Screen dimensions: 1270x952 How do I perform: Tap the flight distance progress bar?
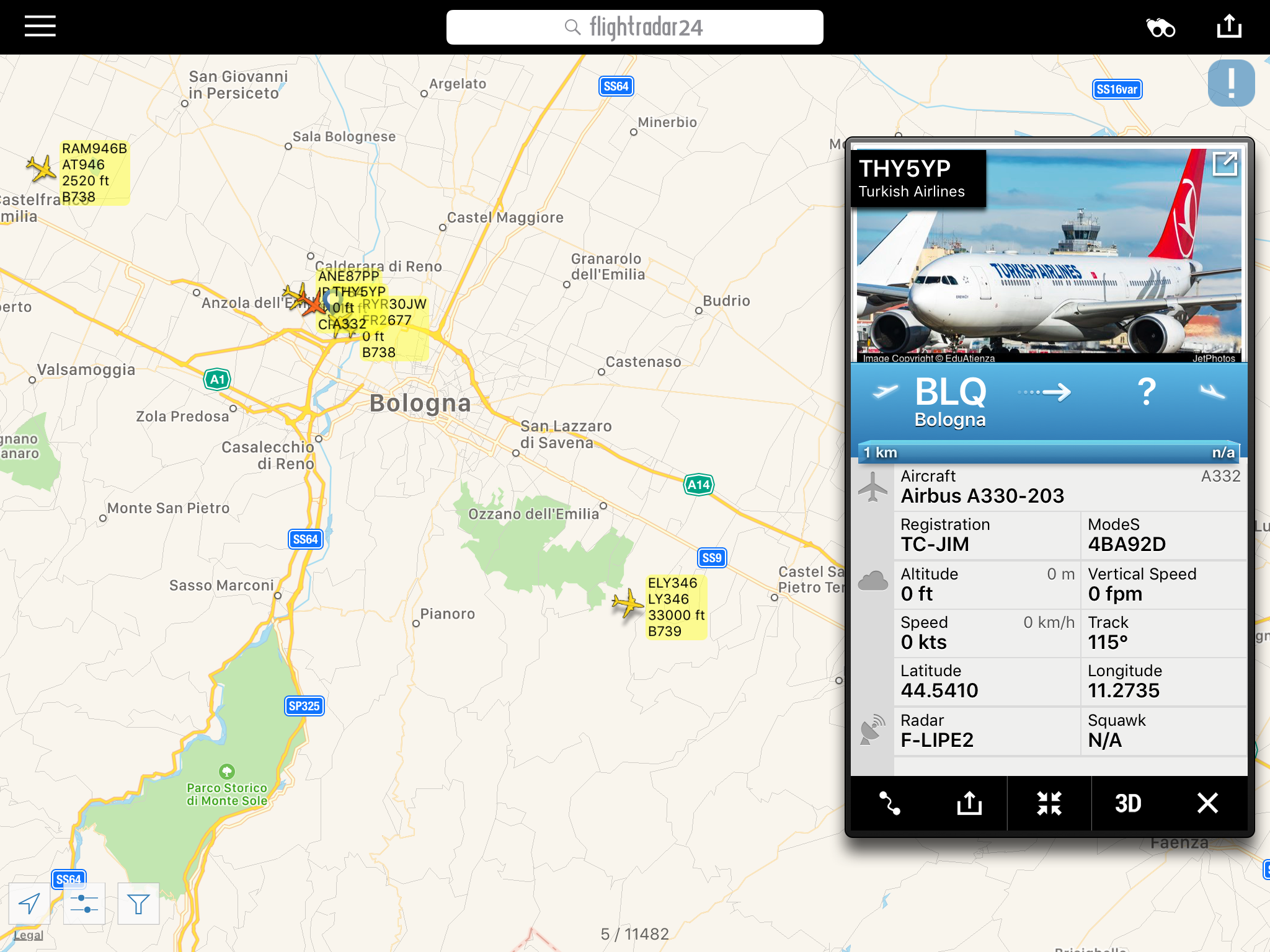[1049, 452]
